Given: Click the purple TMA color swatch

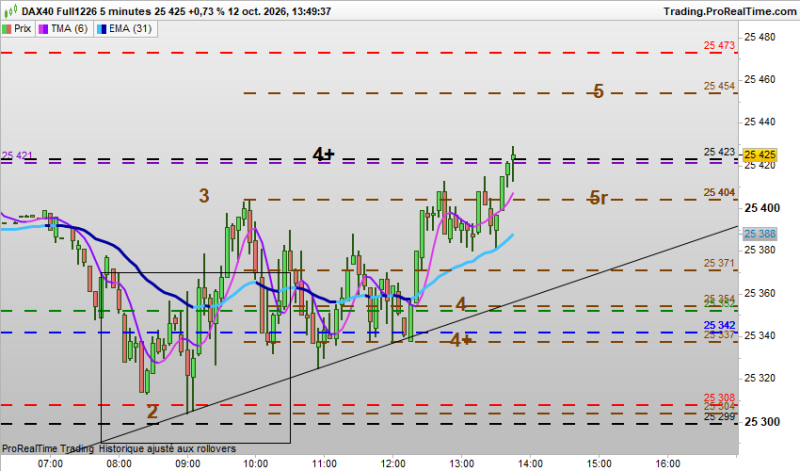Looking at the screenshot, I should pyautogui.click(x=43, y=29).
